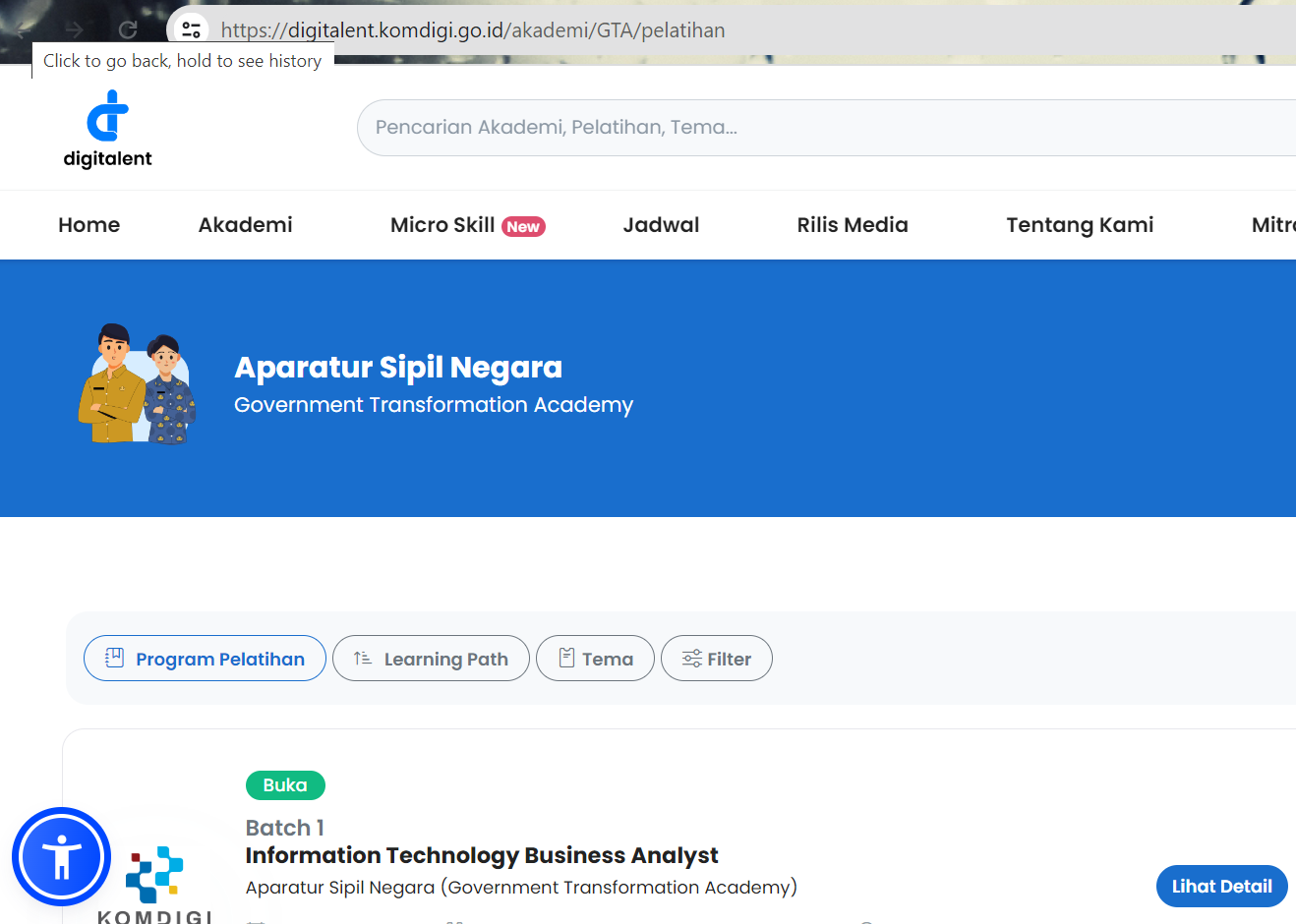This screenshot has height=924, width=1296.
Task: Open the Filter options
Action: (x=716, y=659)
